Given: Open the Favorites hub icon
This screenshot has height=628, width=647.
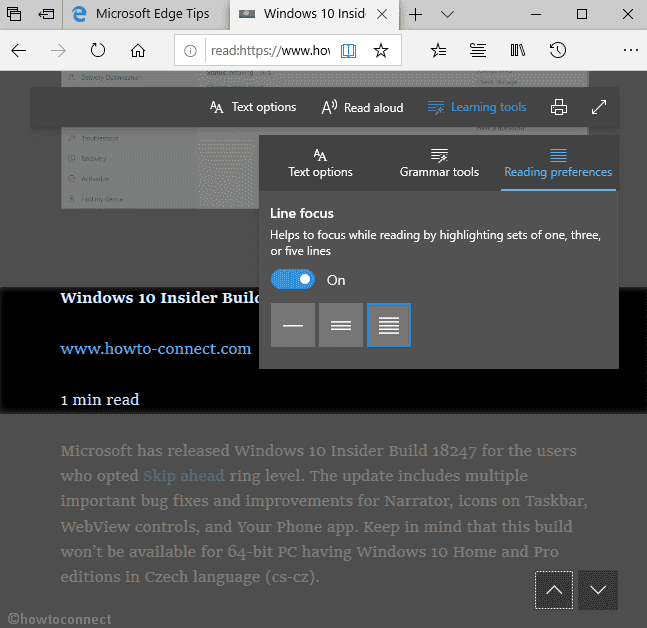Looking at the screenshot, I should [438, 50].
